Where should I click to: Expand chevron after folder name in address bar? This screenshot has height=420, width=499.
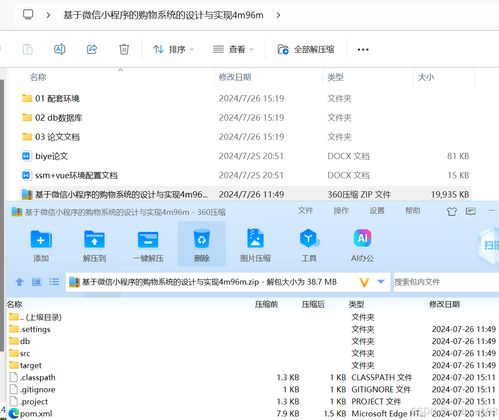tap(278, 15)
